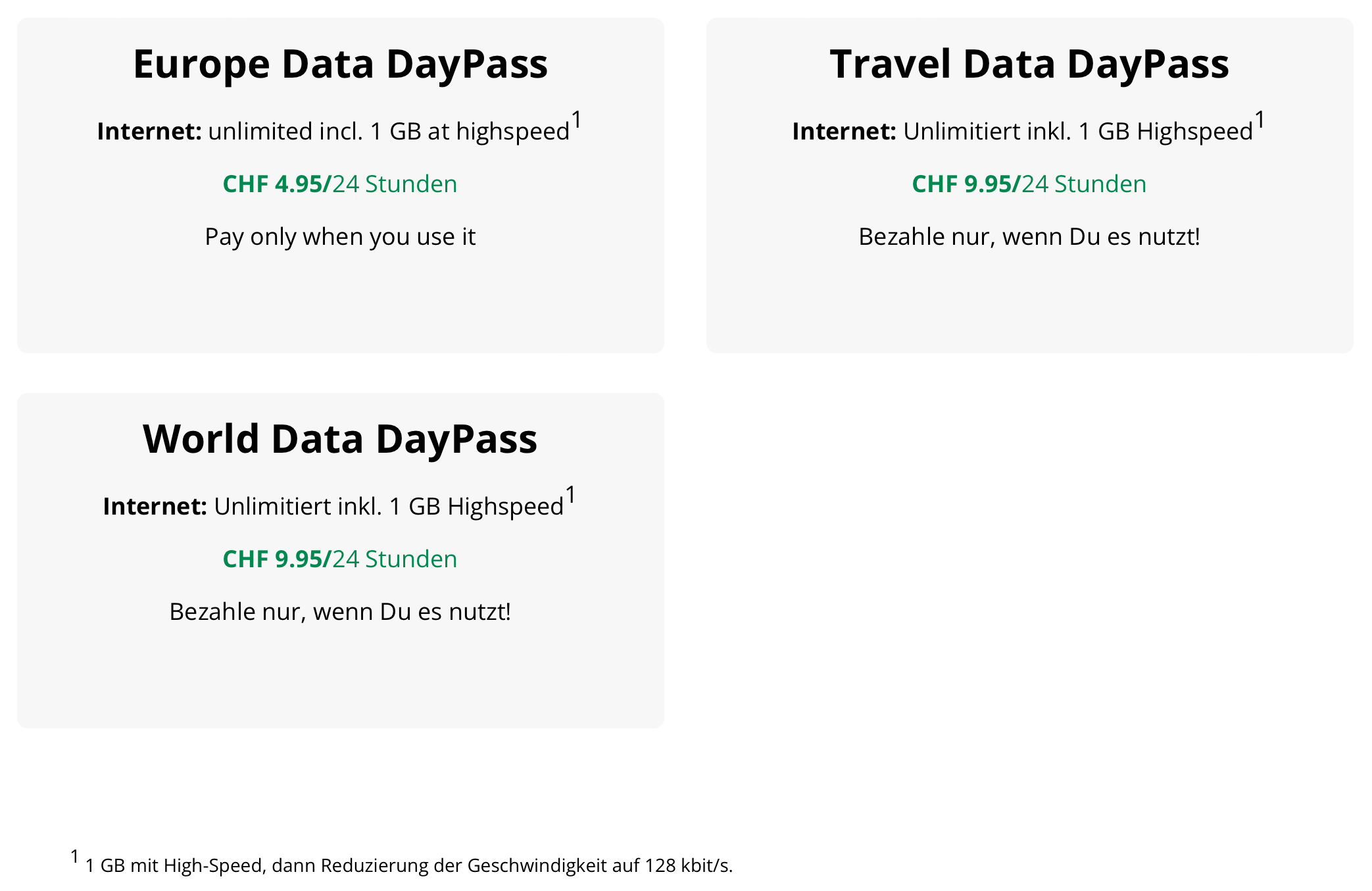The image size is (1372, 891).
Task: Click the footnote about 128 kbit/s reduction
Action: click(x=408, y=865)
